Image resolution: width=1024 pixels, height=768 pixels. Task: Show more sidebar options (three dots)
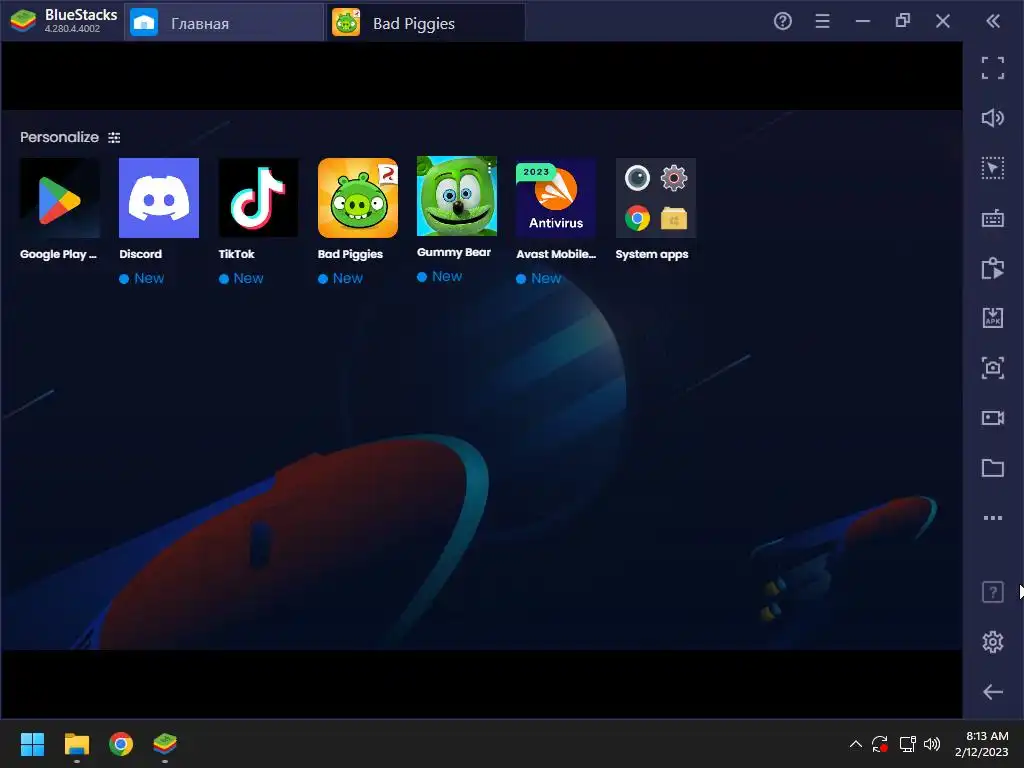pyautogui.click(x=993, y=518)
